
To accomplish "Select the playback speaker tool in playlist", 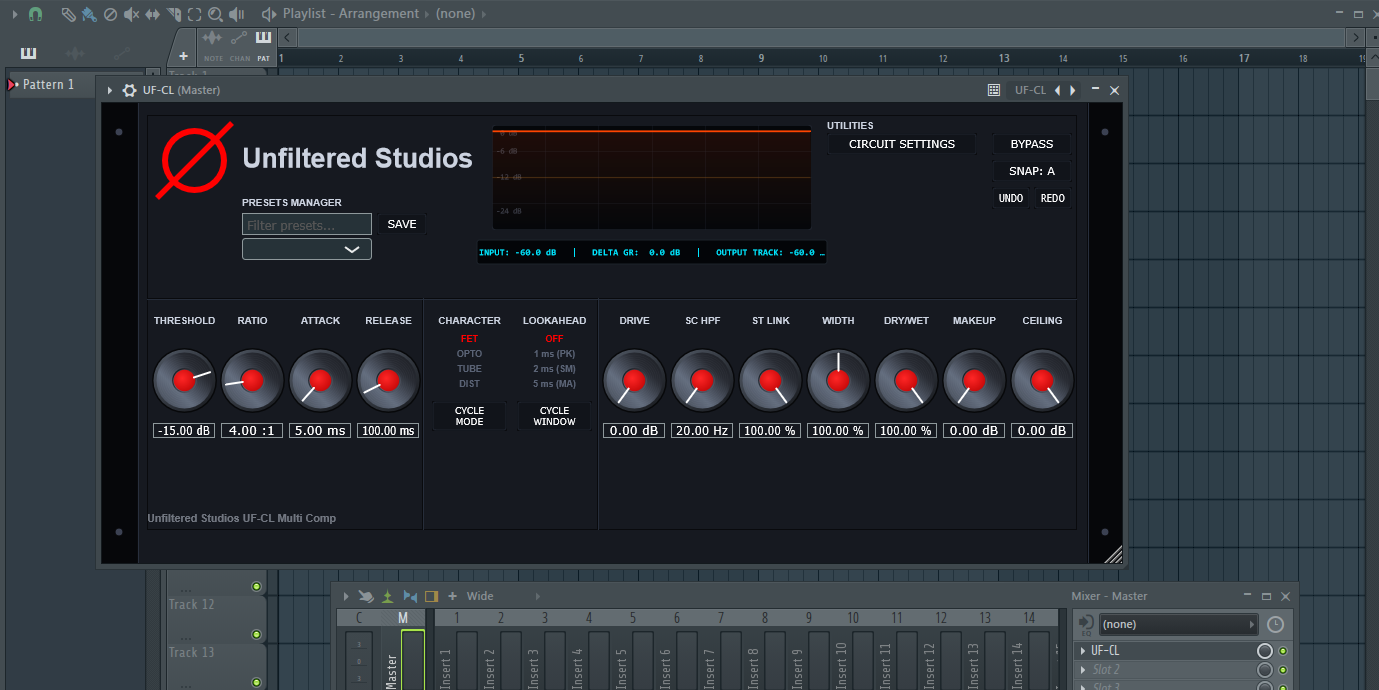I will coord(237,14).
